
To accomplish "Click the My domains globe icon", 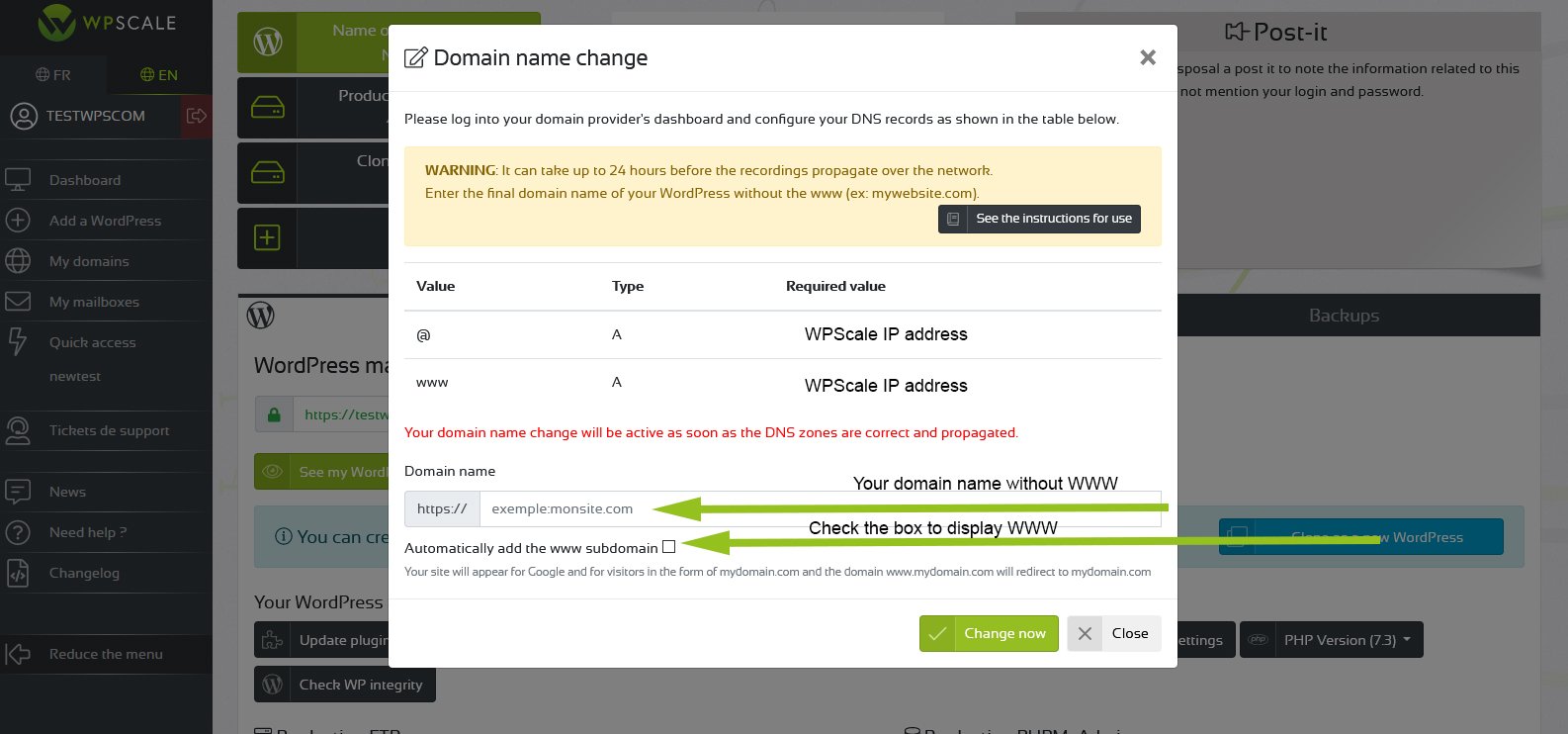I will (x=18, y=261).
